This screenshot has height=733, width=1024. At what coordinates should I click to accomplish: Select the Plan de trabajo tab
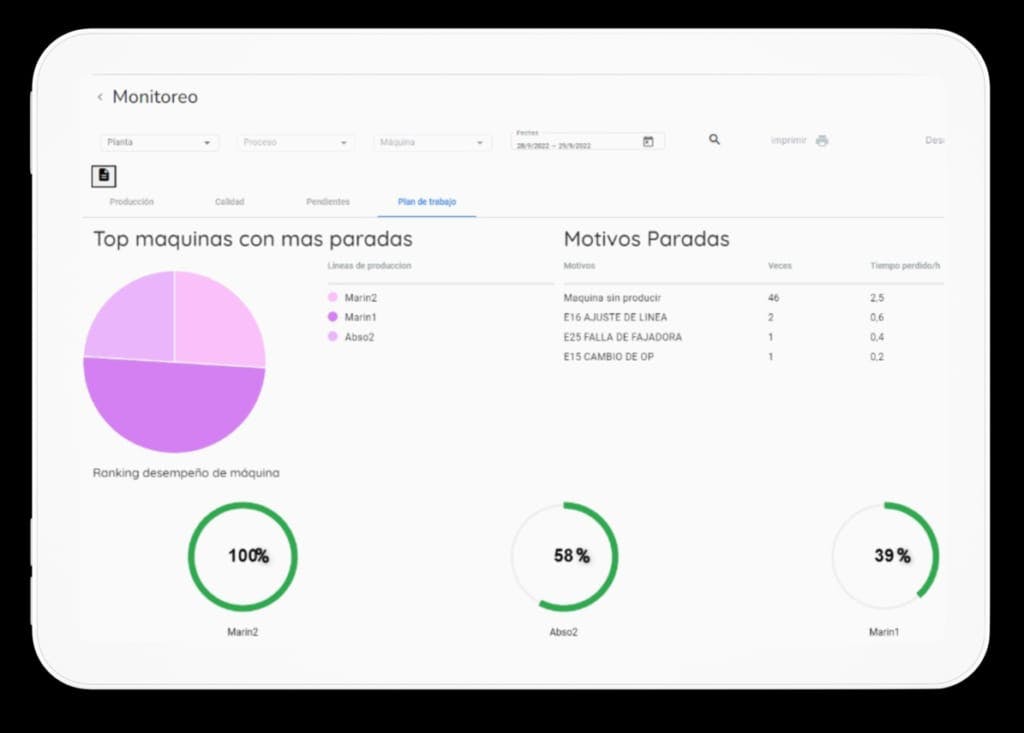[x=427, y=202]
